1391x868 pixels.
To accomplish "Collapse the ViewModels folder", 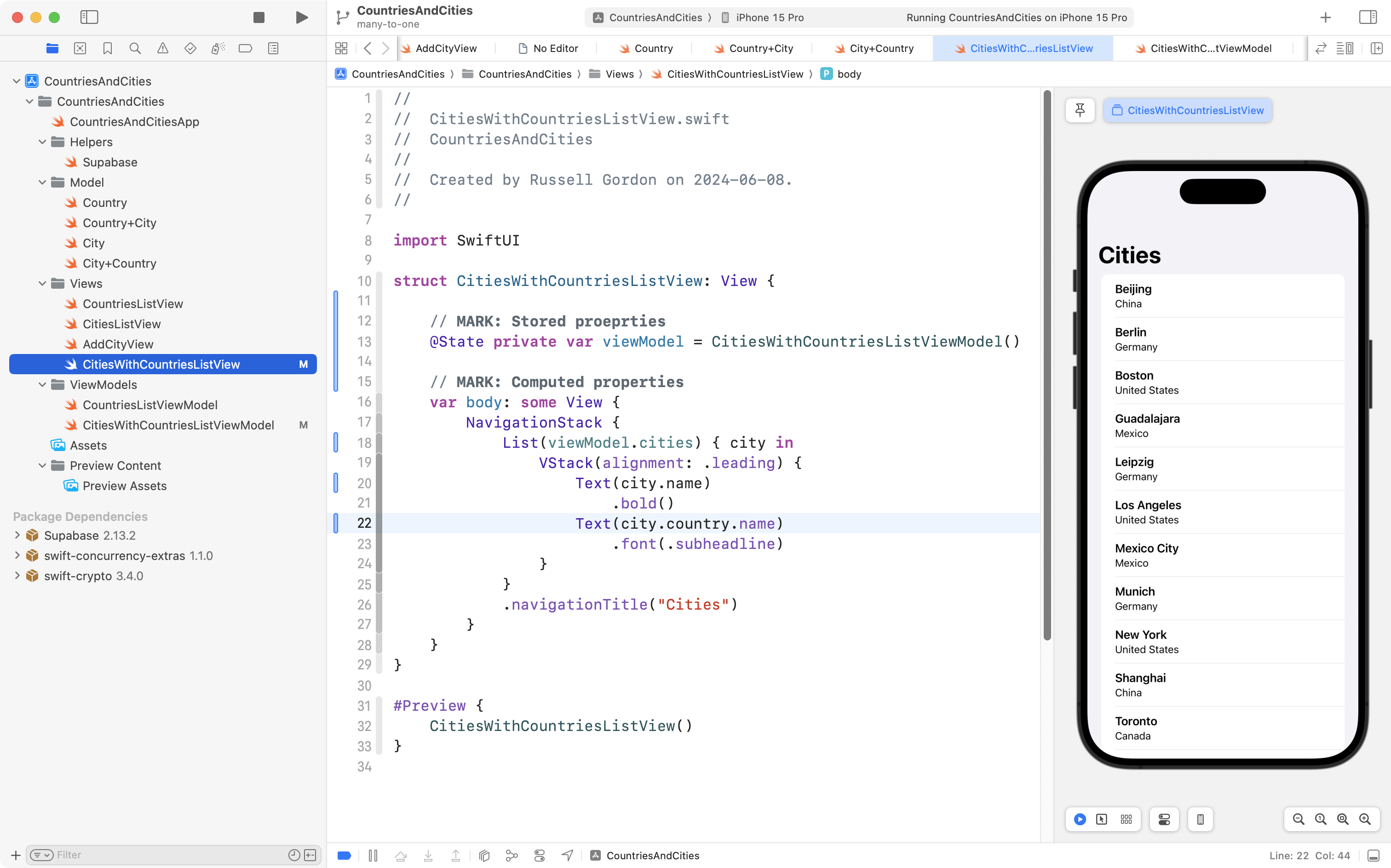I will [42, 385].
